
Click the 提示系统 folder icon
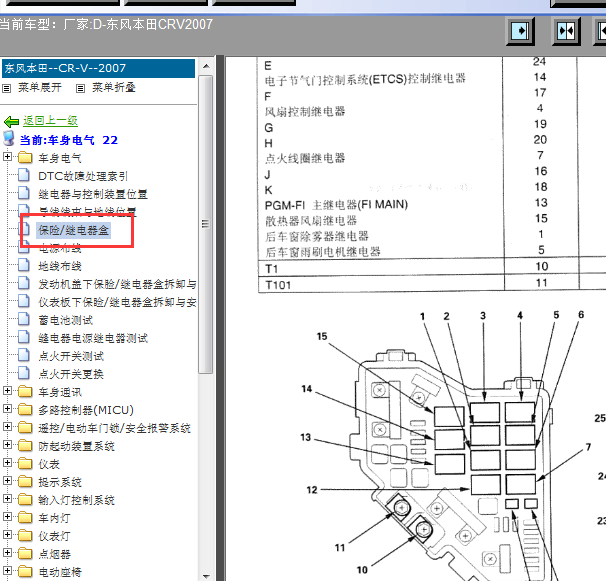(x=25, y=482)
